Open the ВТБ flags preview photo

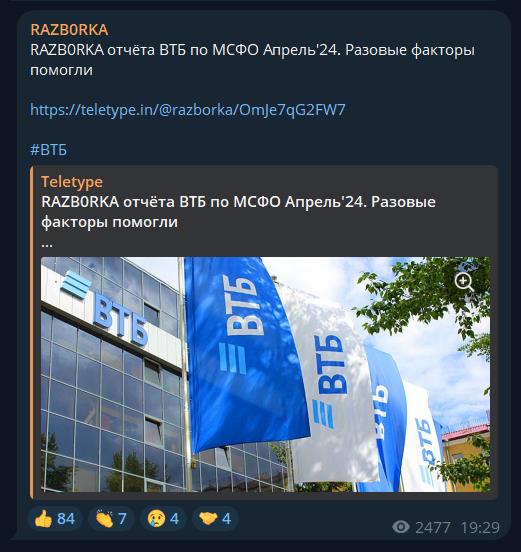265,374
